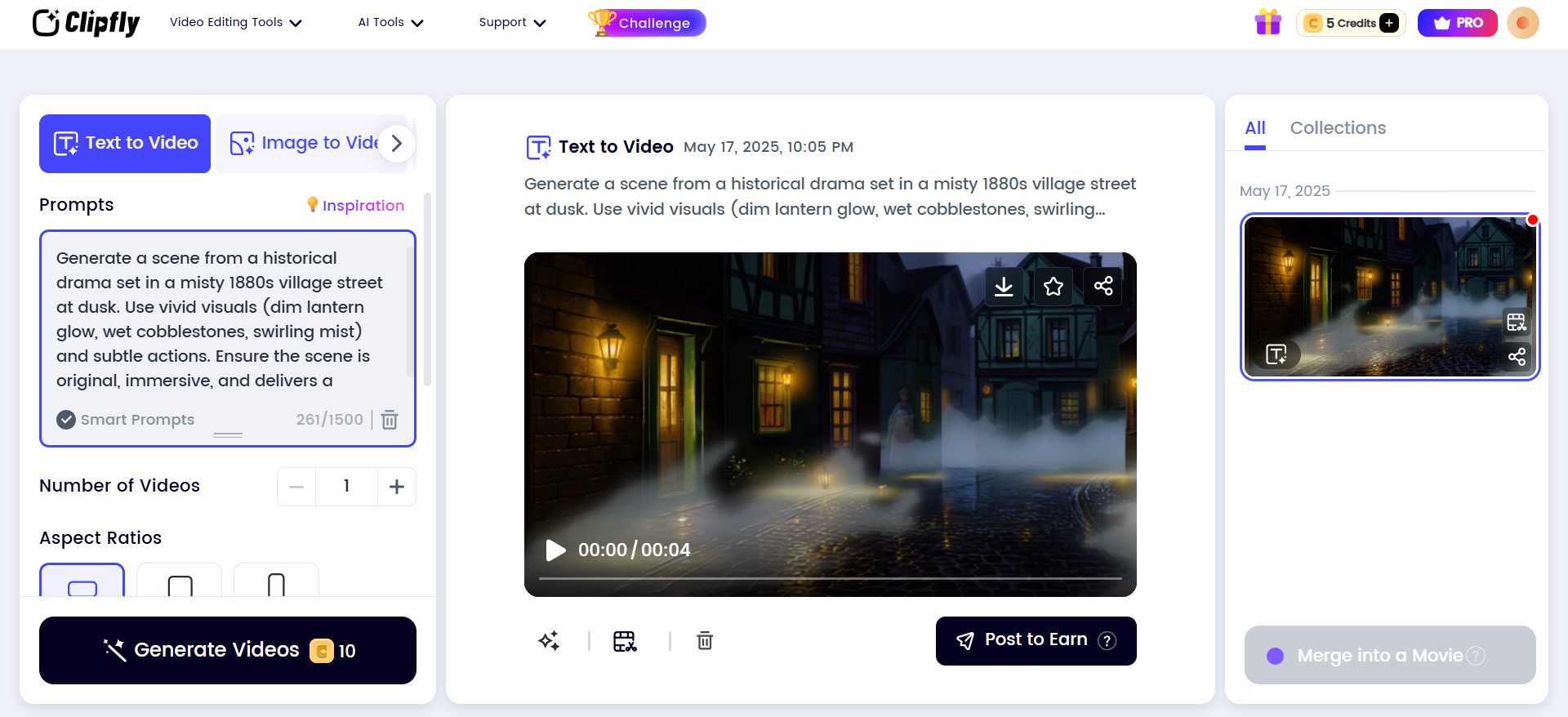
Task: Seek on the video progress bar
Action: click(x=831, y=578)
